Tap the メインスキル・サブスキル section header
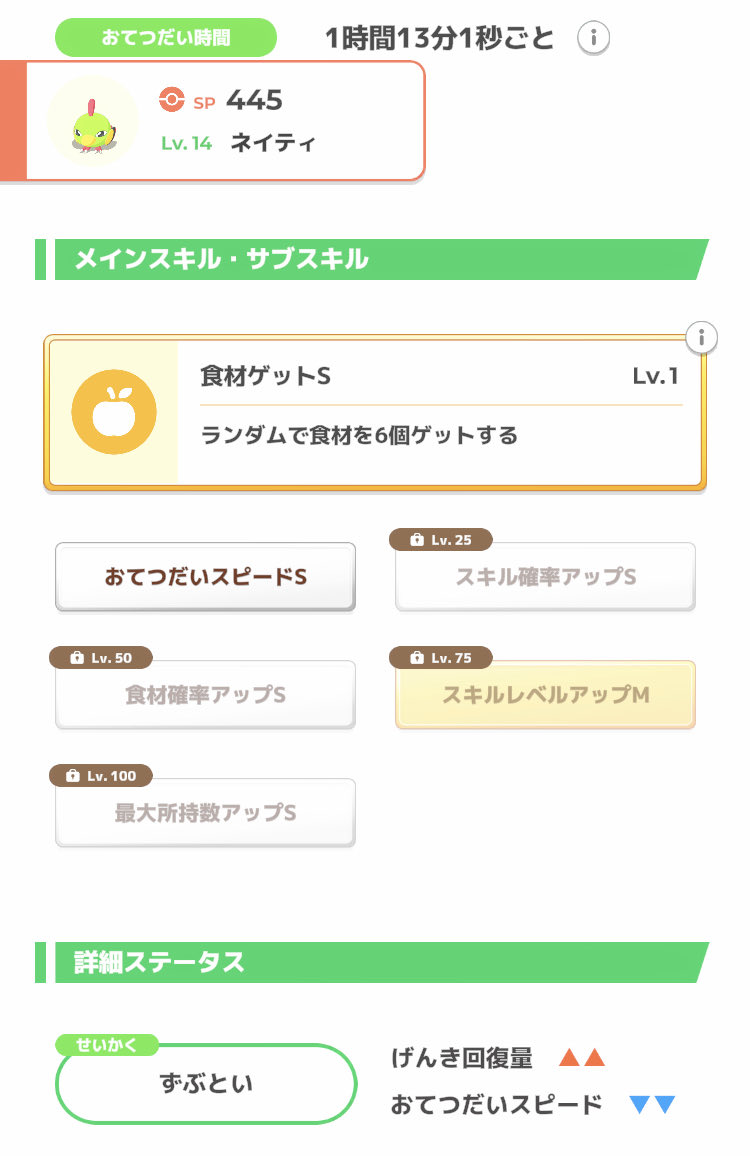The height and width of the screenshot is (1156, 750). (x=370, y=260)
